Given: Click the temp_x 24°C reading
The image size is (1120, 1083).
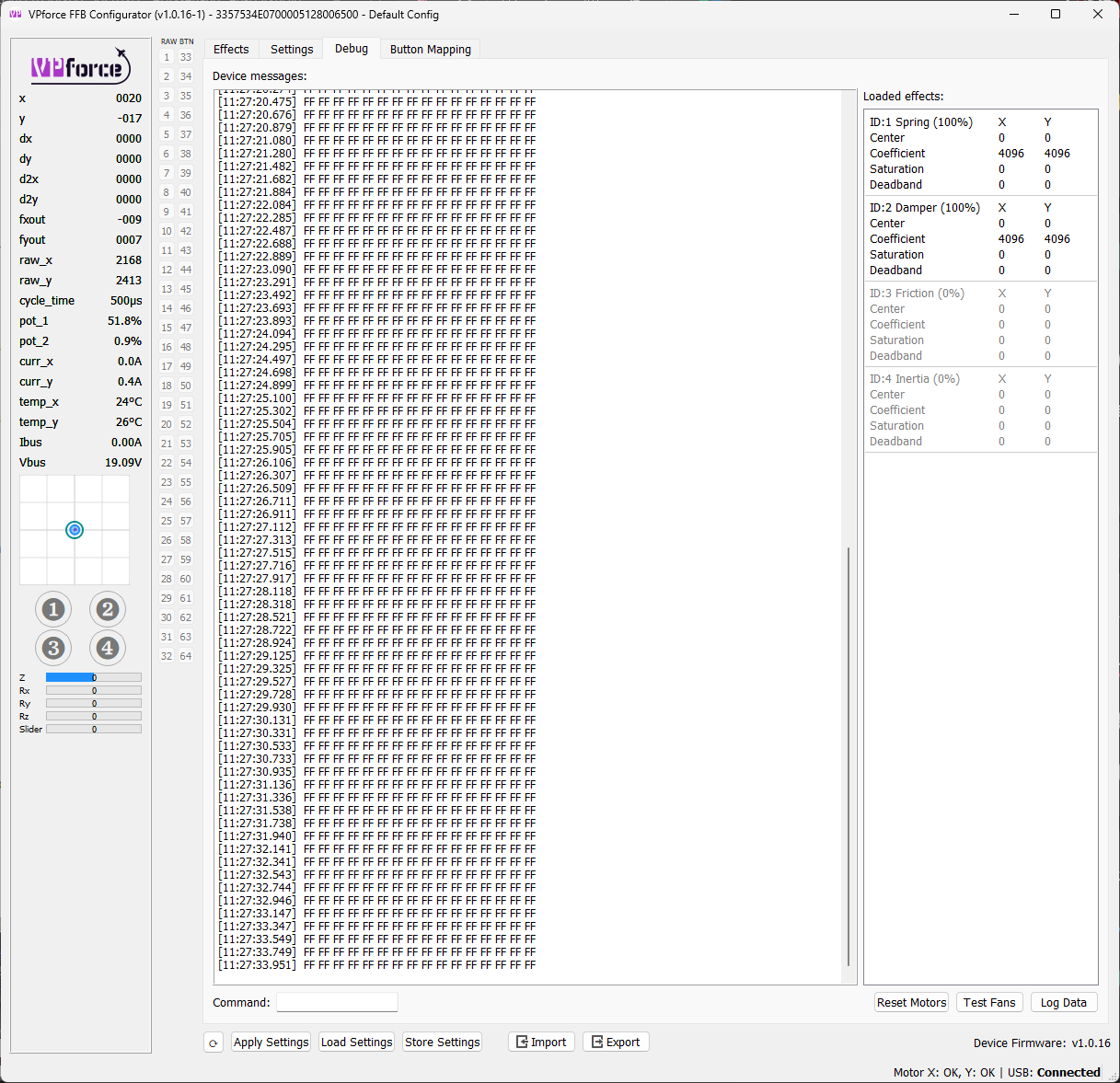Looking at the screenshot, I should pyautogui.click(x=80, y=402).
